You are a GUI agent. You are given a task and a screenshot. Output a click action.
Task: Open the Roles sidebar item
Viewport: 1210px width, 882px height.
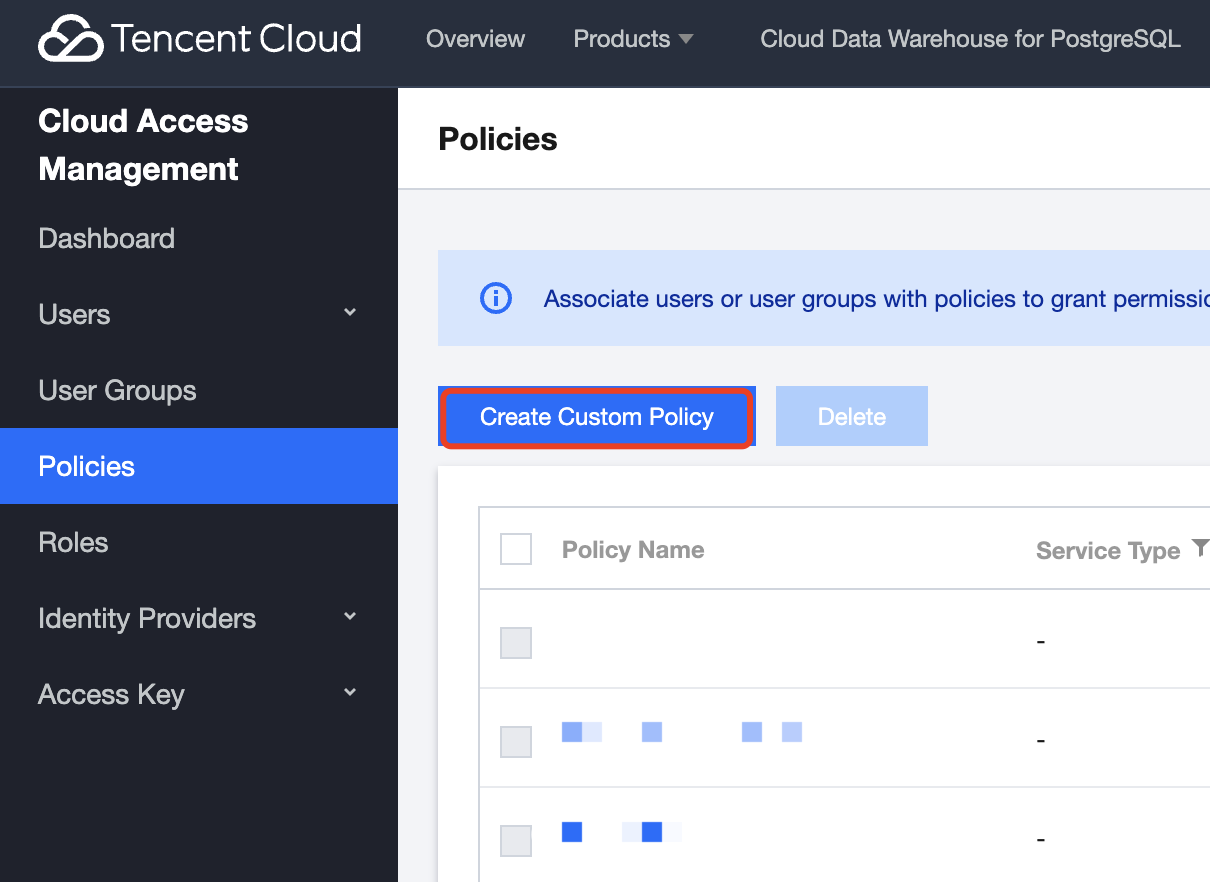73,542
